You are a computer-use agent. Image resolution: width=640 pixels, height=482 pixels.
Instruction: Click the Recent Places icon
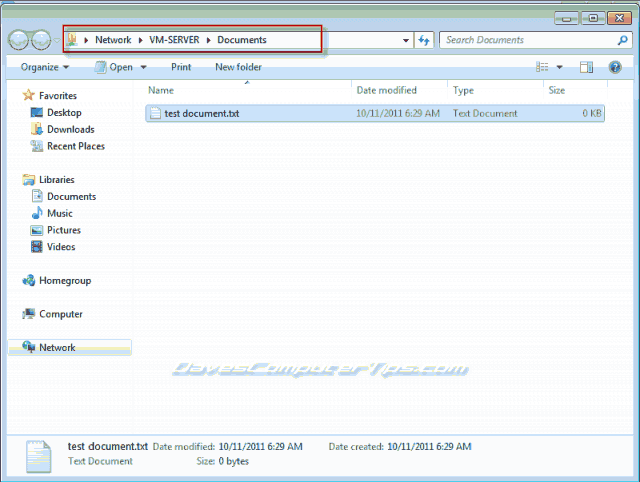(x=37, y=146)
